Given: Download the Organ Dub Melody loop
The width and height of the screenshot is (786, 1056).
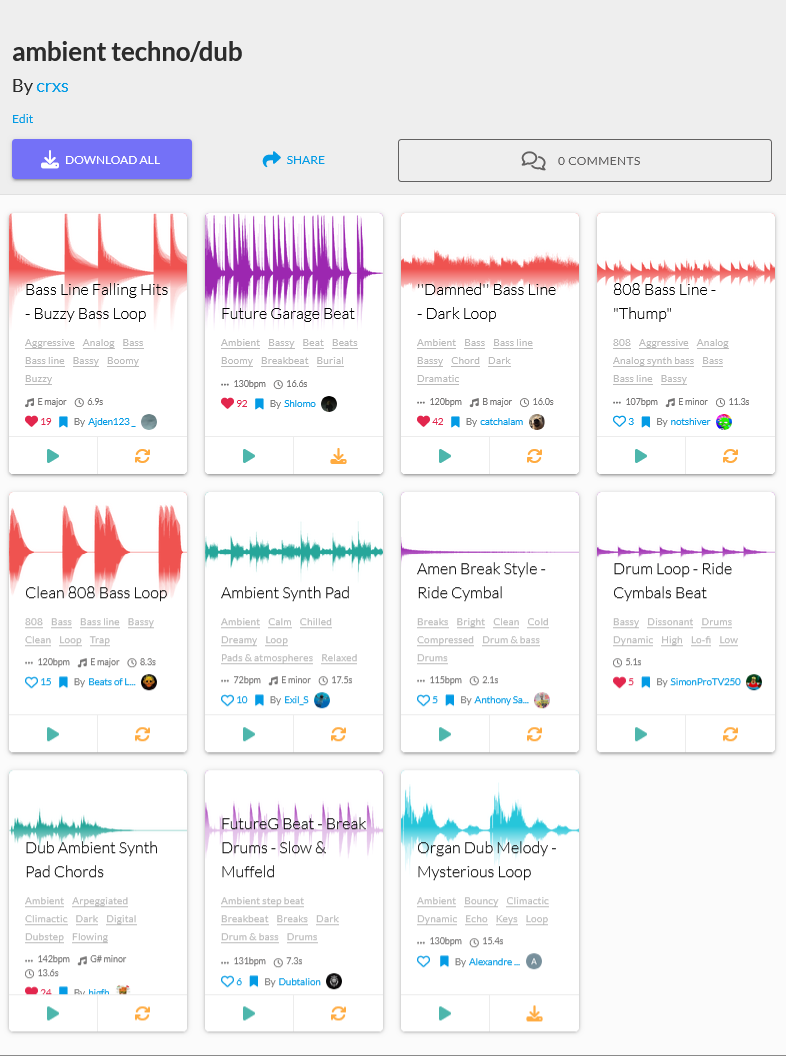Looking at the screenshot, I should [534, 1013].
